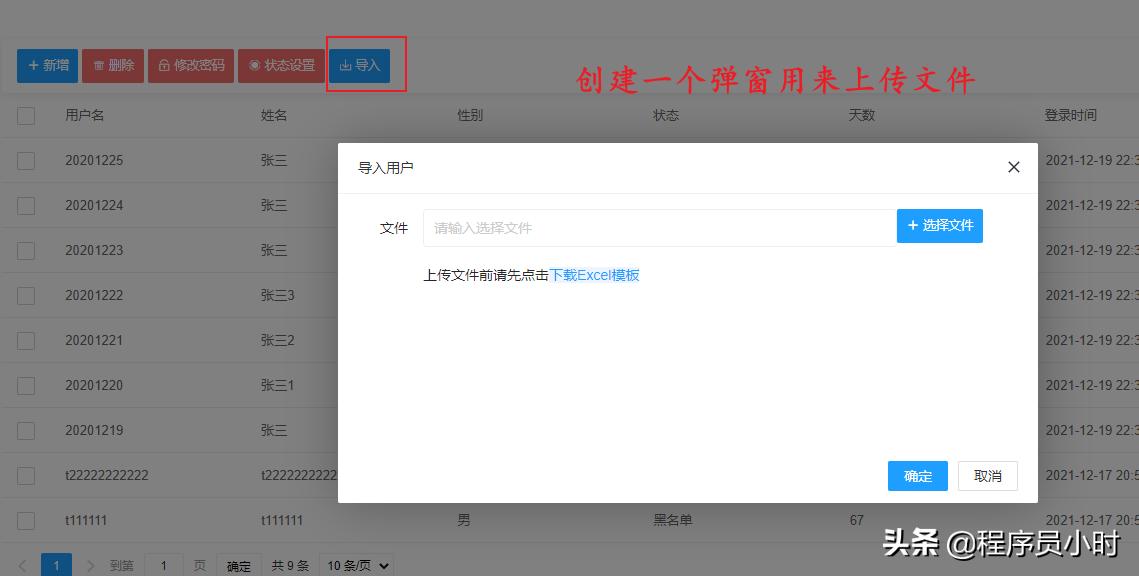Viewport: 1139px width, 576px height.
Task: Close the 导入用户 dialog with X icon
Action: [x=1013, y=167]
